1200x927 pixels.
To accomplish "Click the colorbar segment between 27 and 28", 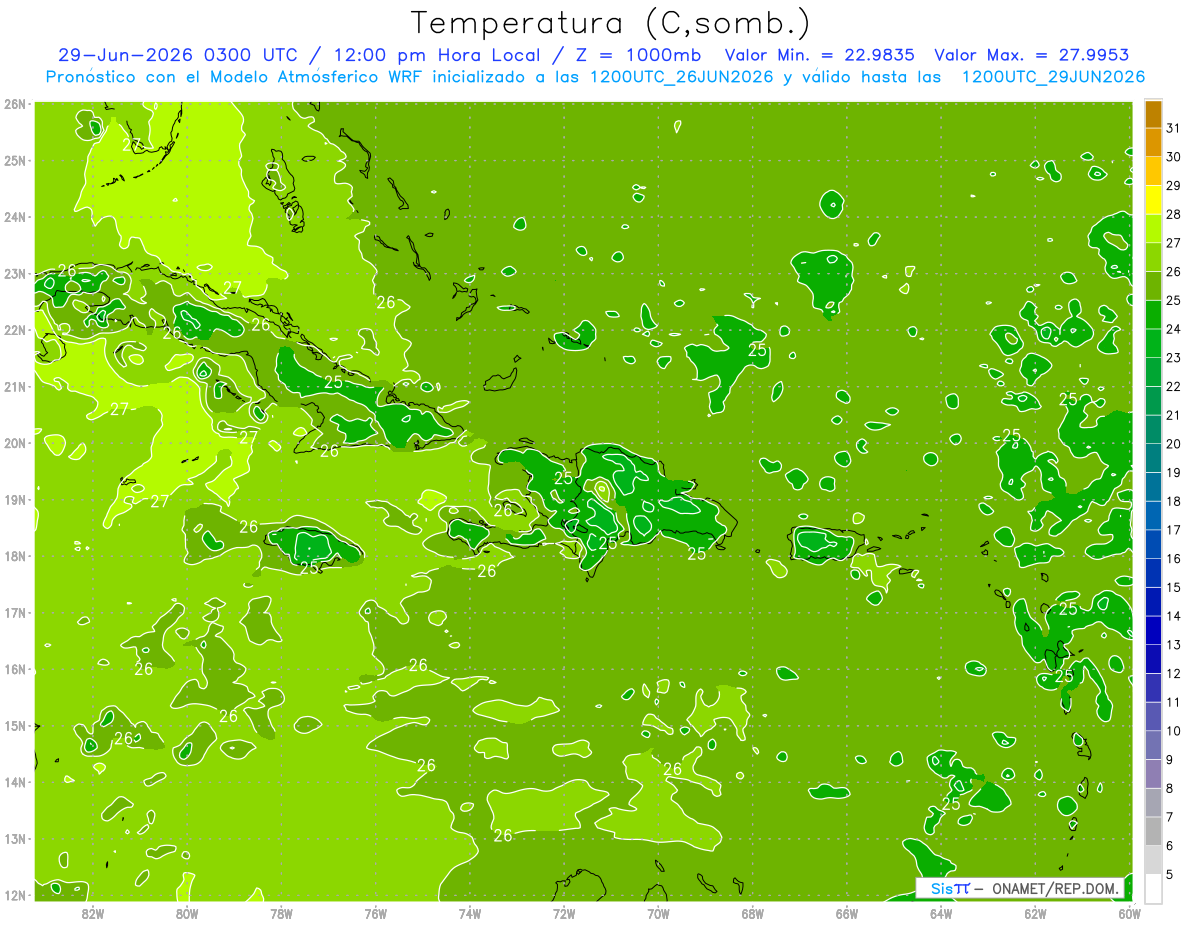I will (1153, 229).
